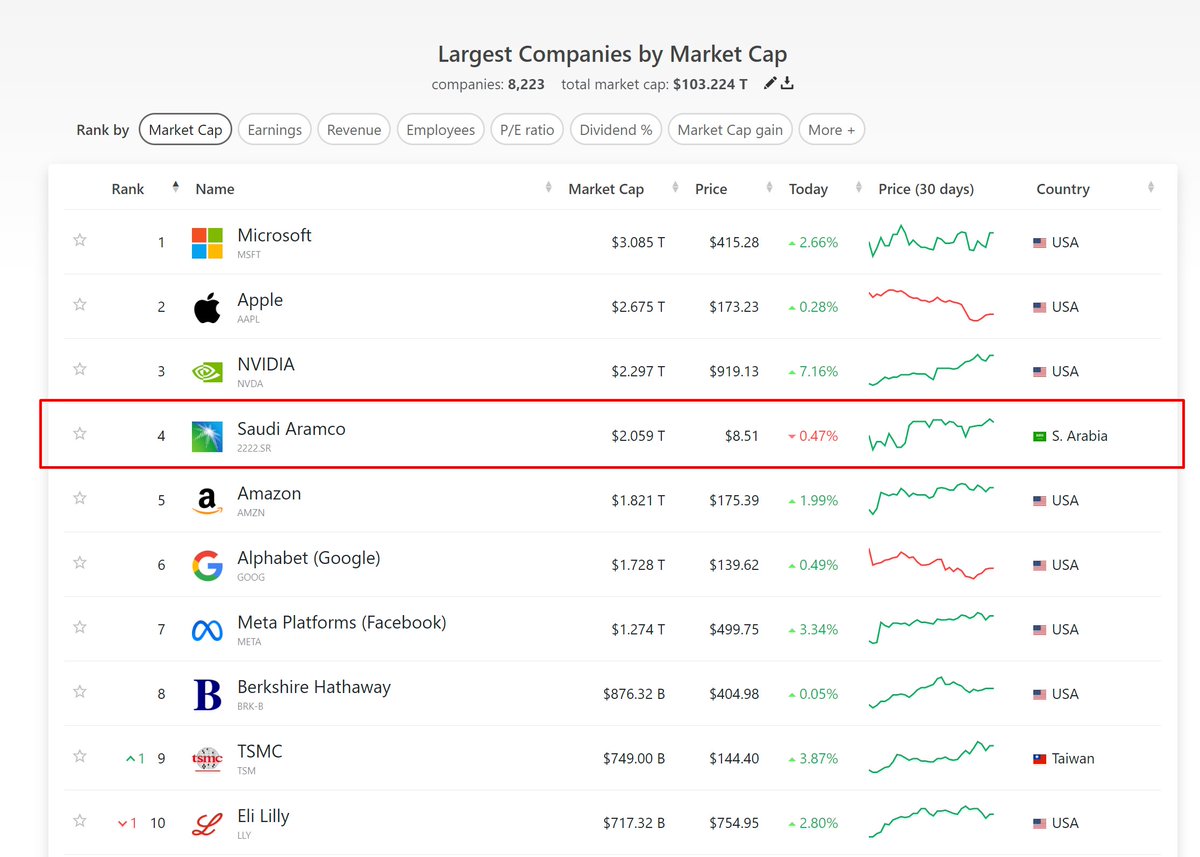Click the Saudi Aramco logo icon

coord(207,436)
